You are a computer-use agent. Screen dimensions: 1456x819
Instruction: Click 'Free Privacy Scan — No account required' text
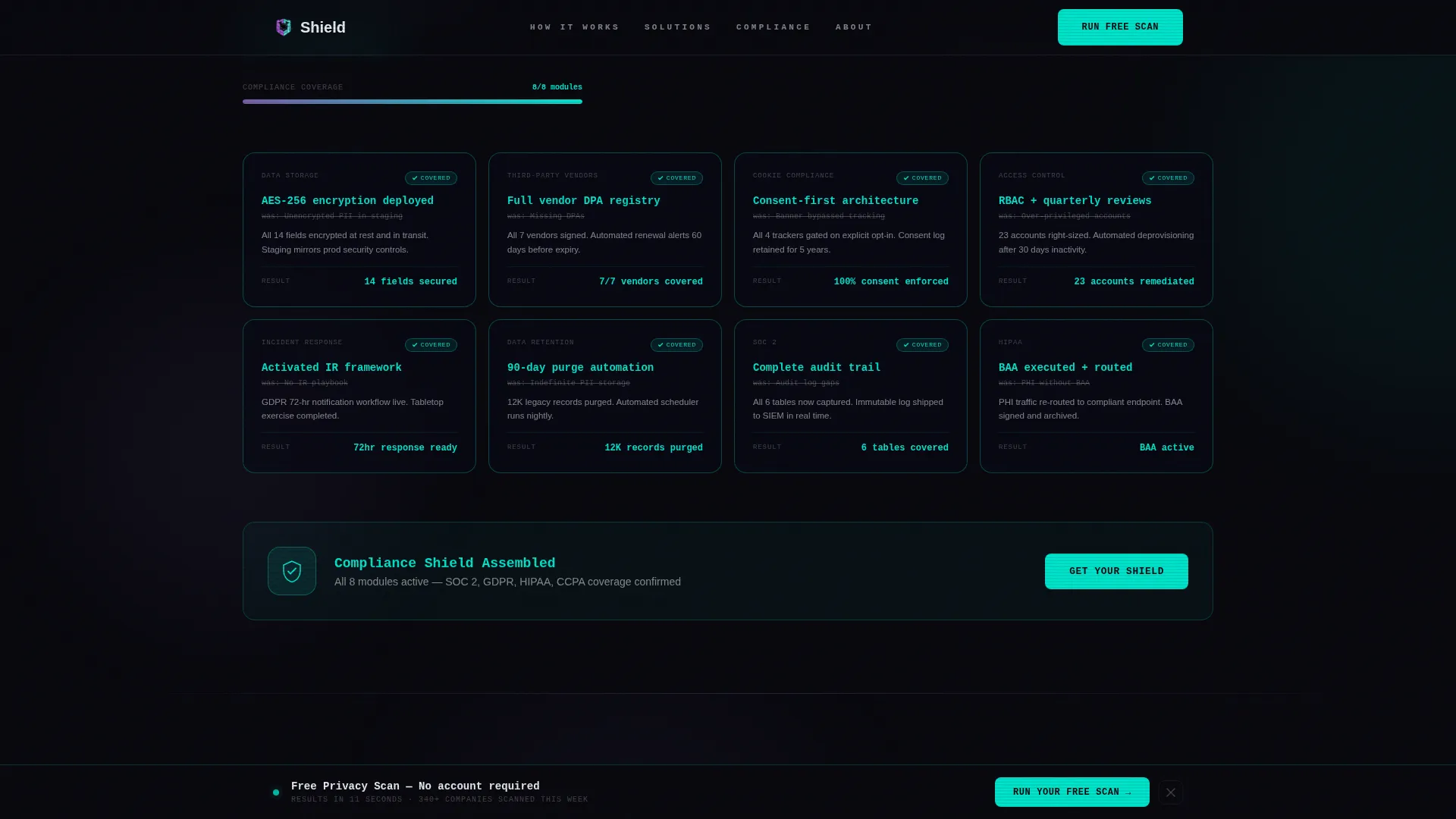point(415,786)
